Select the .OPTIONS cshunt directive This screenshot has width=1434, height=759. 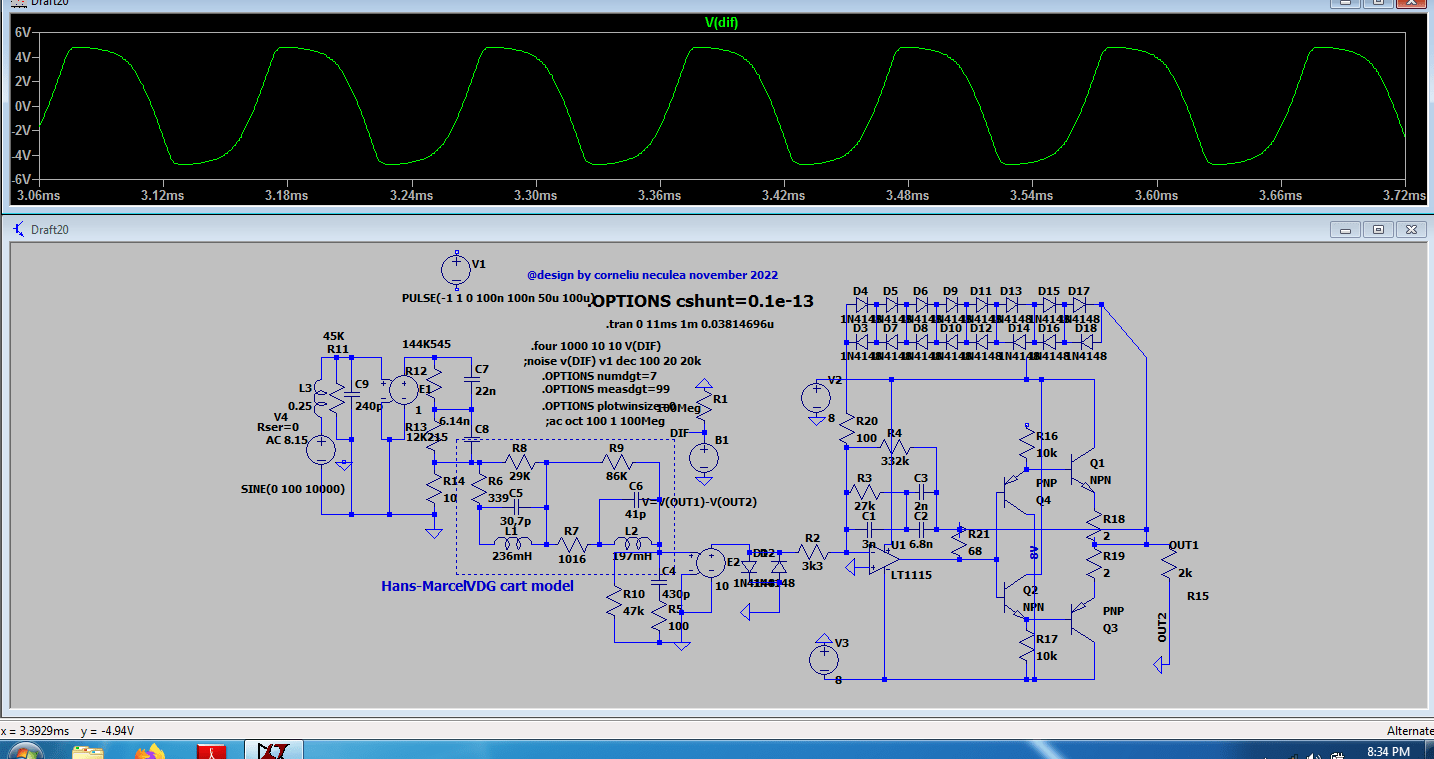pos(701,301)
